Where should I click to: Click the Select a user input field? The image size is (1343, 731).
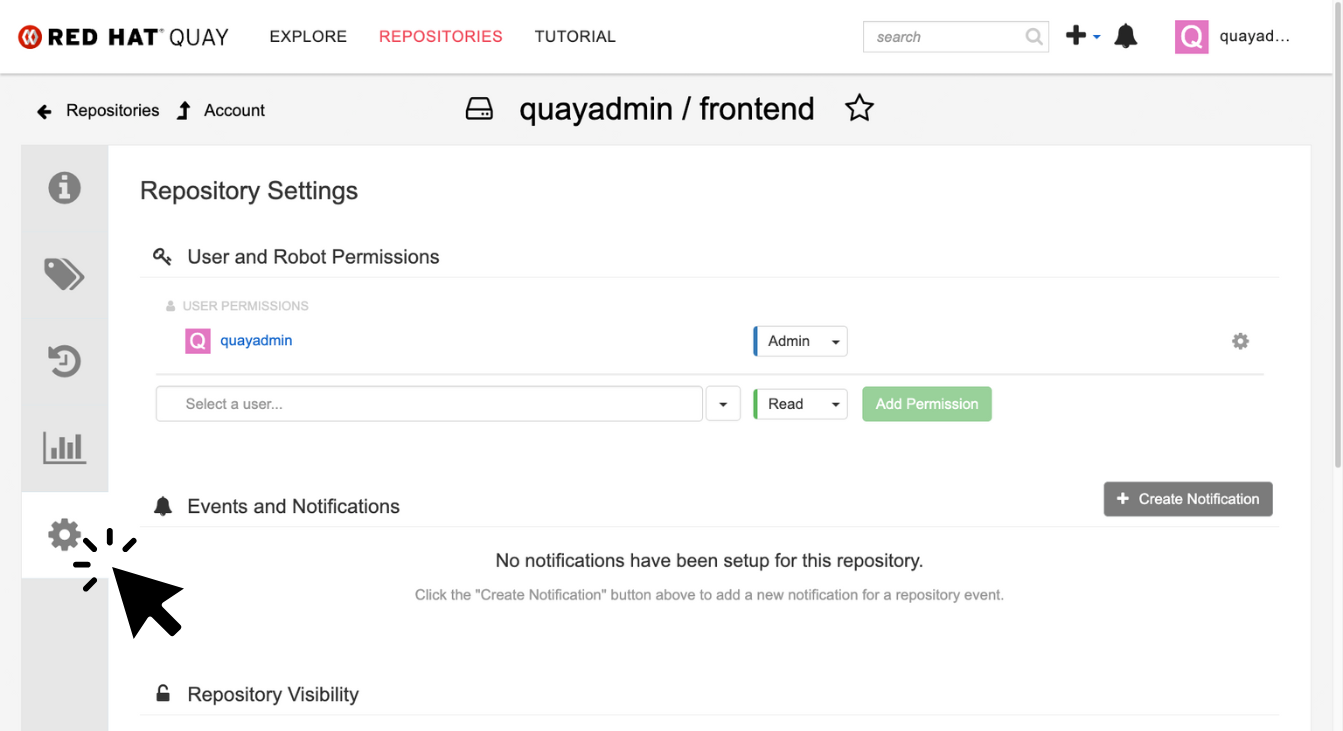click(x=429, y=404)
